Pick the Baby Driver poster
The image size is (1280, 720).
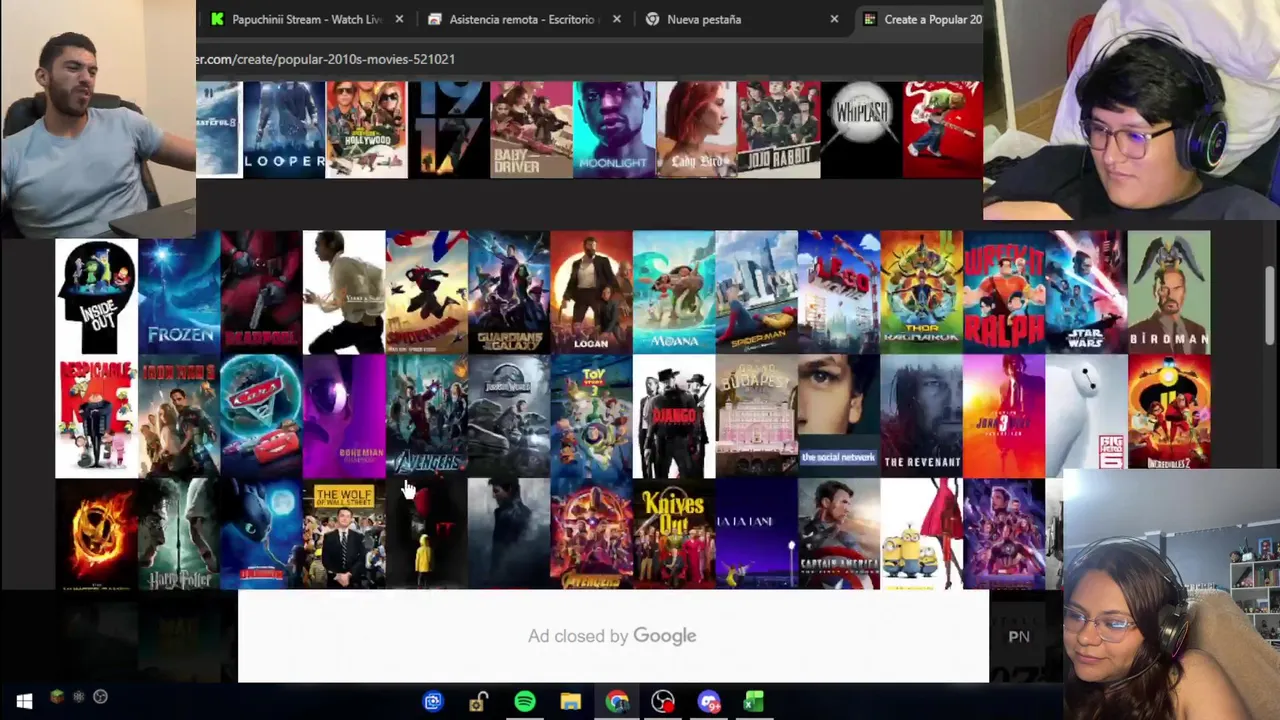click(531, 129)
